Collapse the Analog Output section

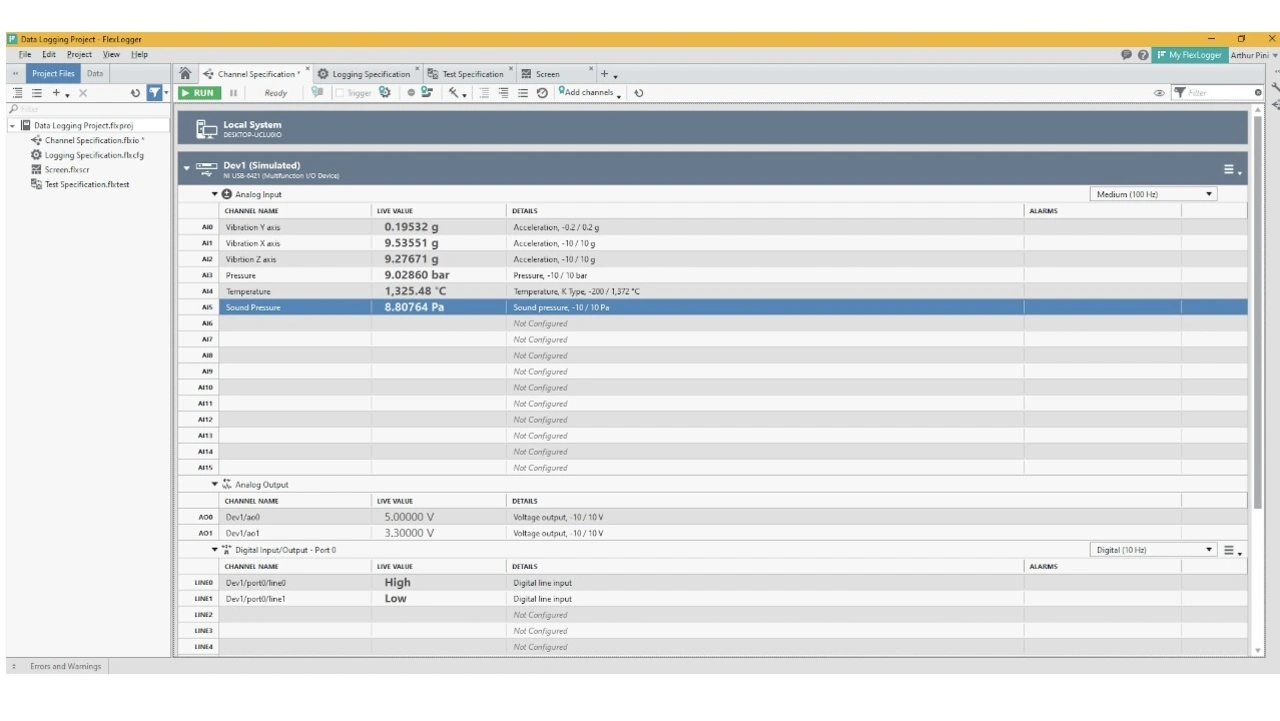(215, 484)
